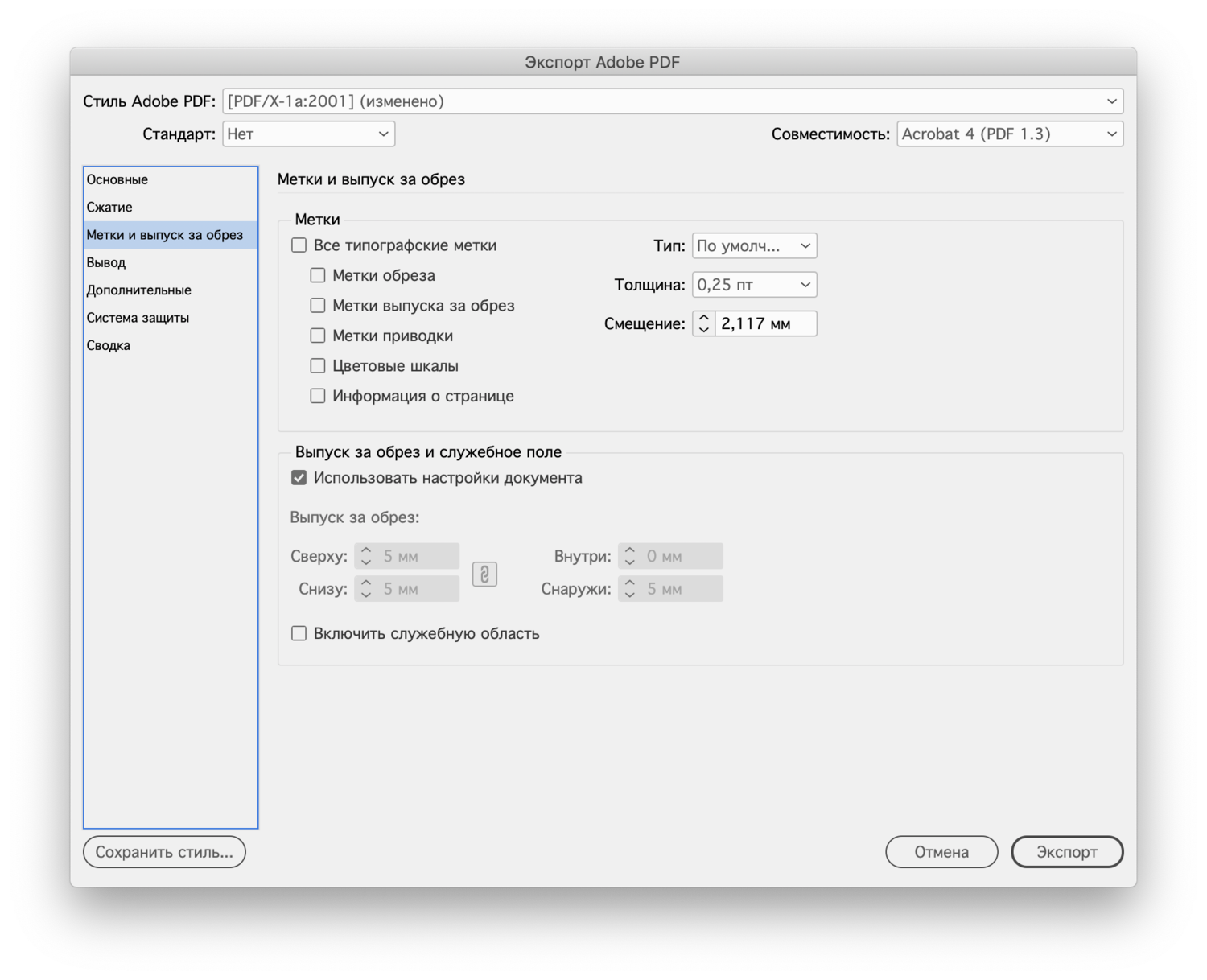Click the Внутри bleed stepper arrows

pyautogui.click(x=630, y=556)
